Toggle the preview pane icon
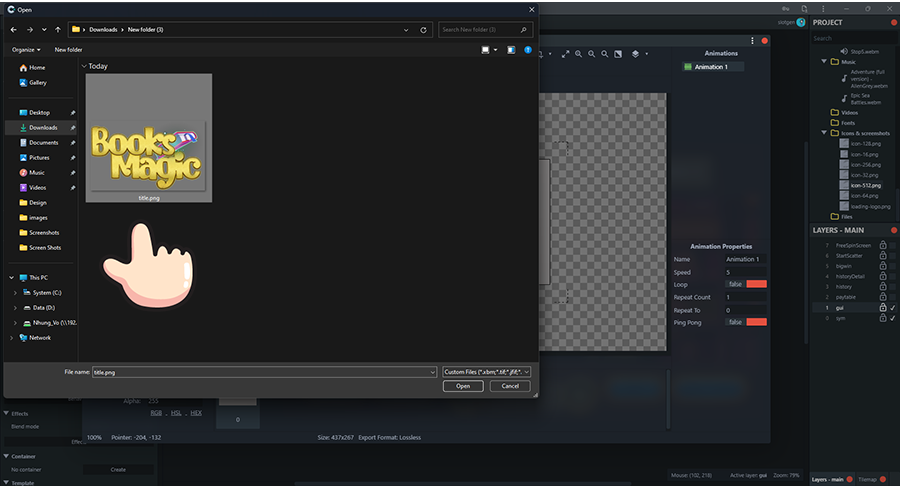The height and width of the screenshot is (488, 900). click(511, 50)
